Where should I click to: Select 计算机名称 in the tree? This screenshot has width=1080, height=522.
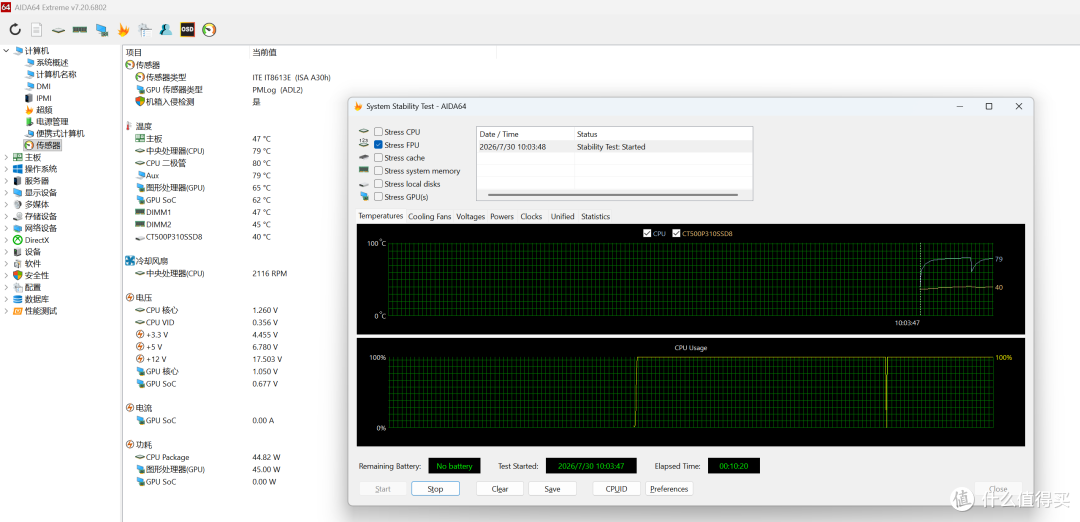coord(56,74)
